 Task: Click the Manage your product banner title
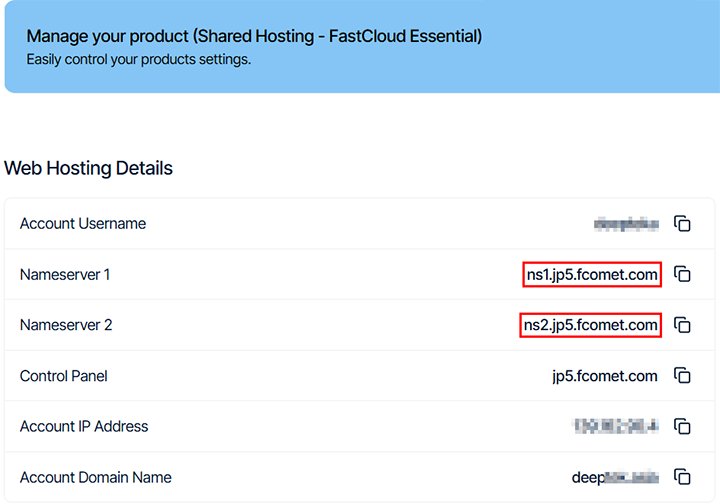[x=254, y=36]
